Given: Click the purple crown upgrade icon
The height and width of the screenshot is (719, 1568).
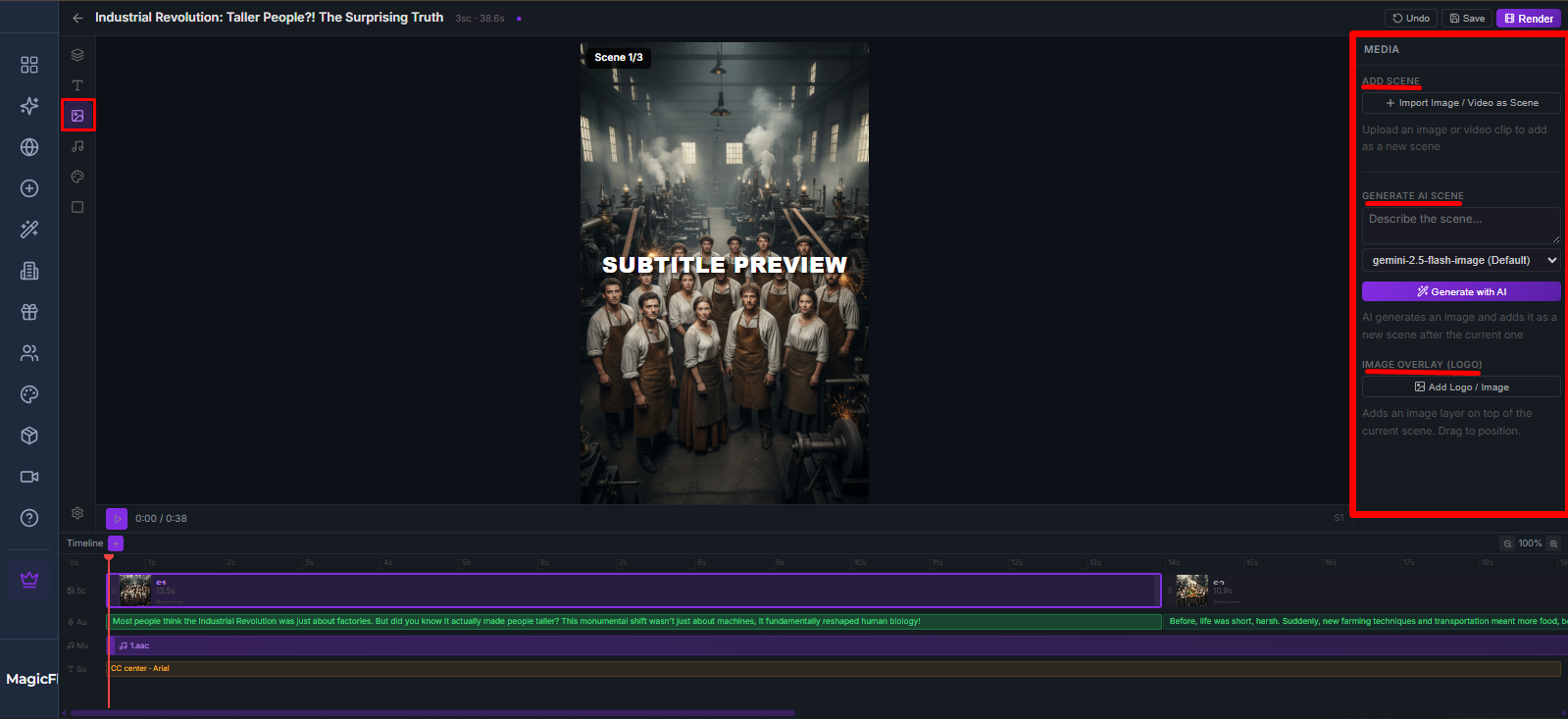Looking at the screenshot, I should pos(29,580).
